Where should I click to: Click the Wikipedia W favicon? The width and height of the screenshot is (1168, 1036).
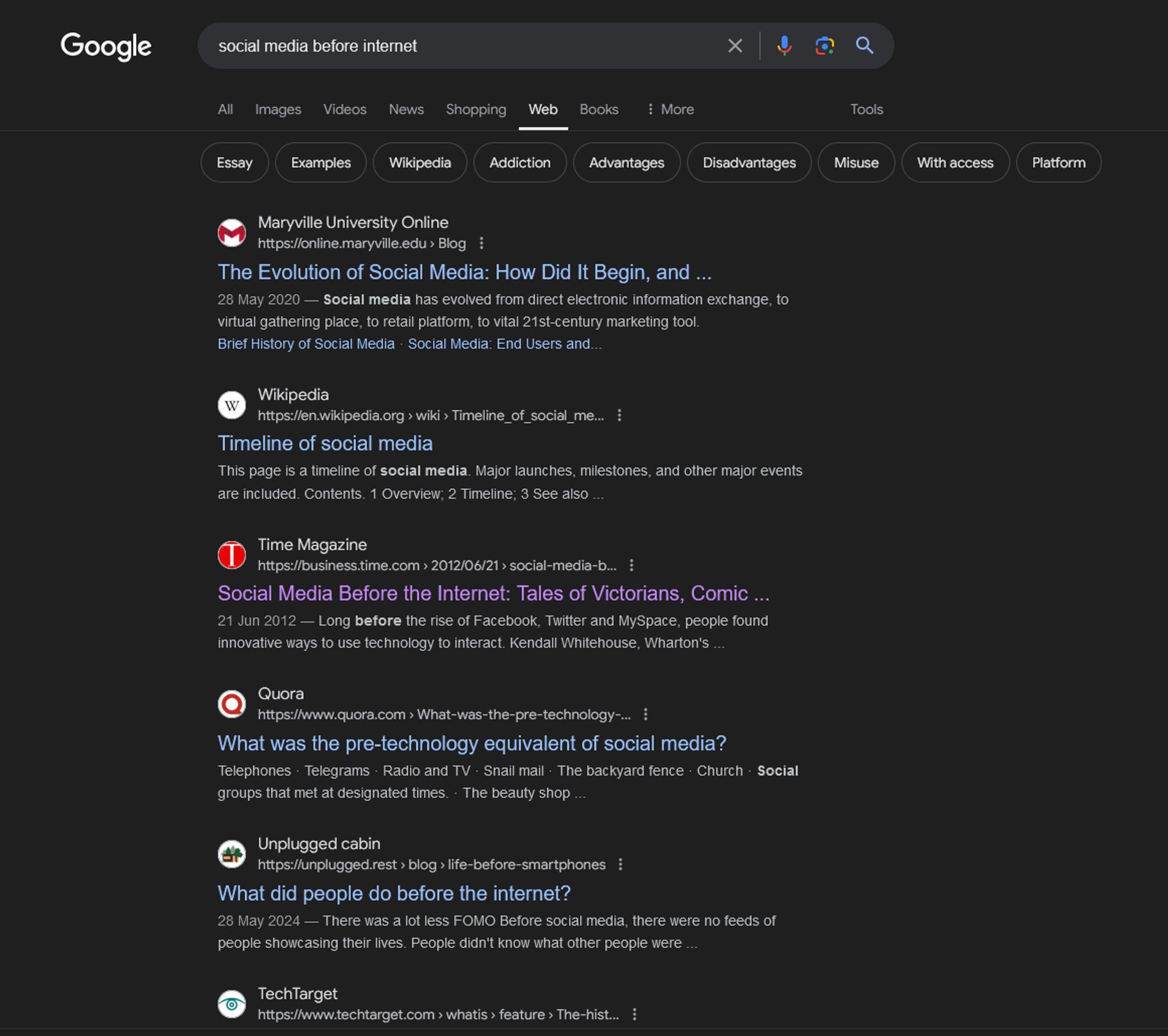pyautogui.click(x=232, y=405)
